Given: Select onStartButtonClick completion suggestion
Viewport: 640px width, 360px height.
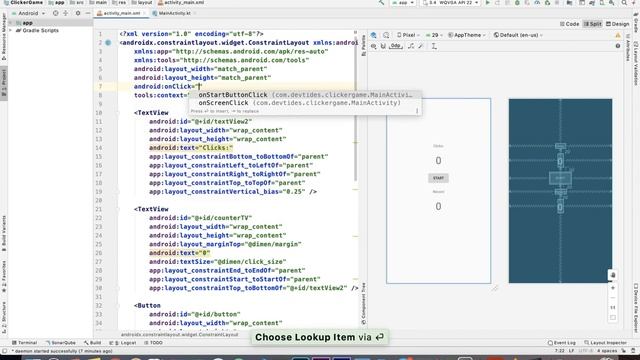Looking at the screenshot, I should pos(305,95).
